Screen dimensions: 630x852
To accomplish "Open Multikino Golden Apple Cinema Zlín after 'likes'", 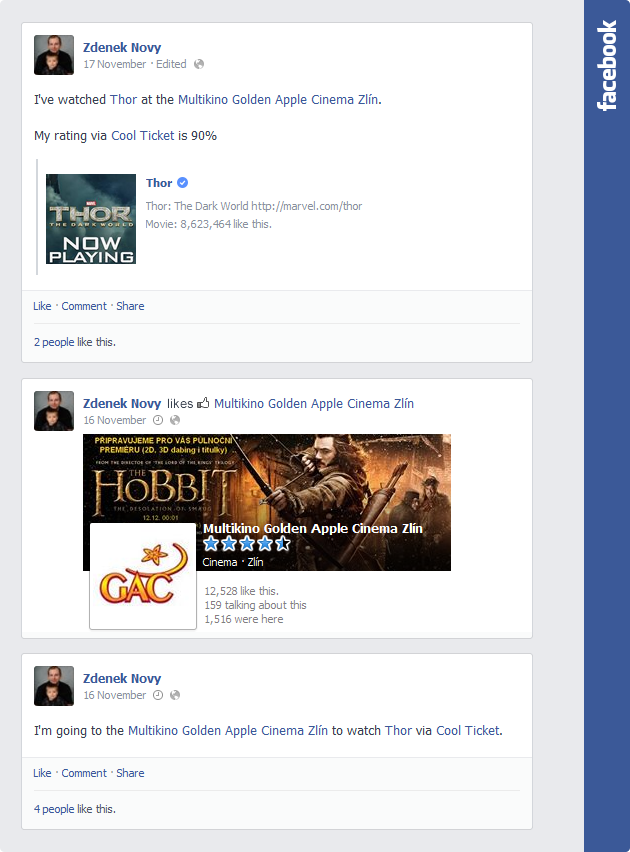I will [314, 403].
